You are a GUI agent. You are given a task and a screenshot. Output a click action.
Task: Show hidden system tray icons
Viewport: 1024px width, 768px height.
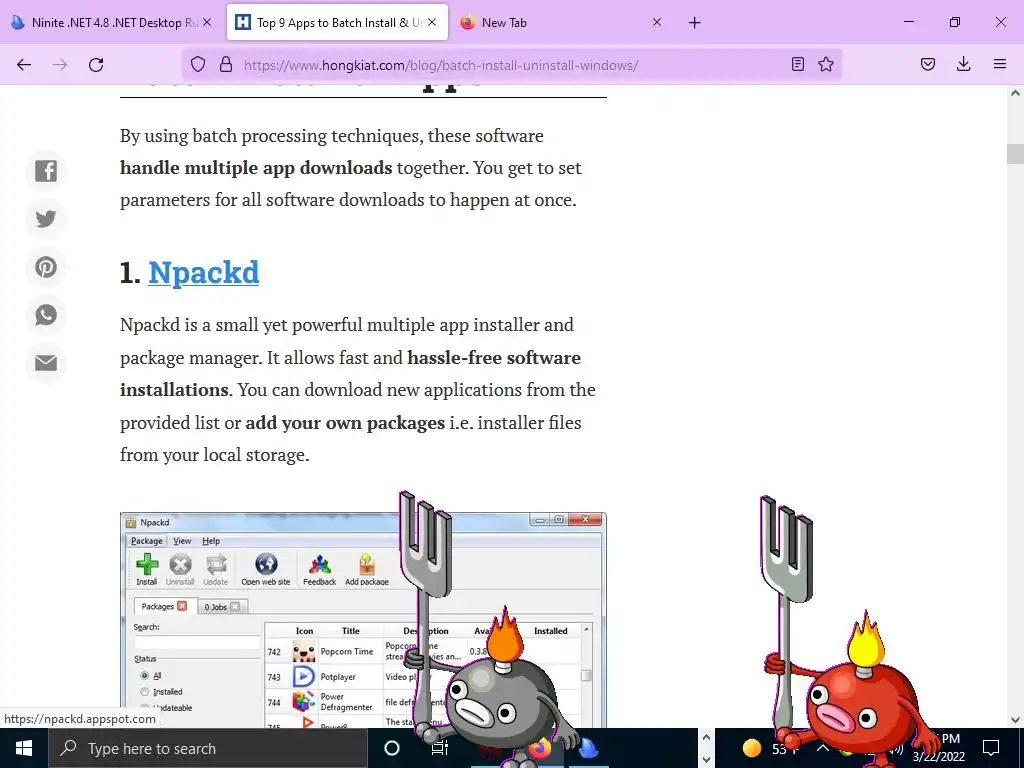822,748
